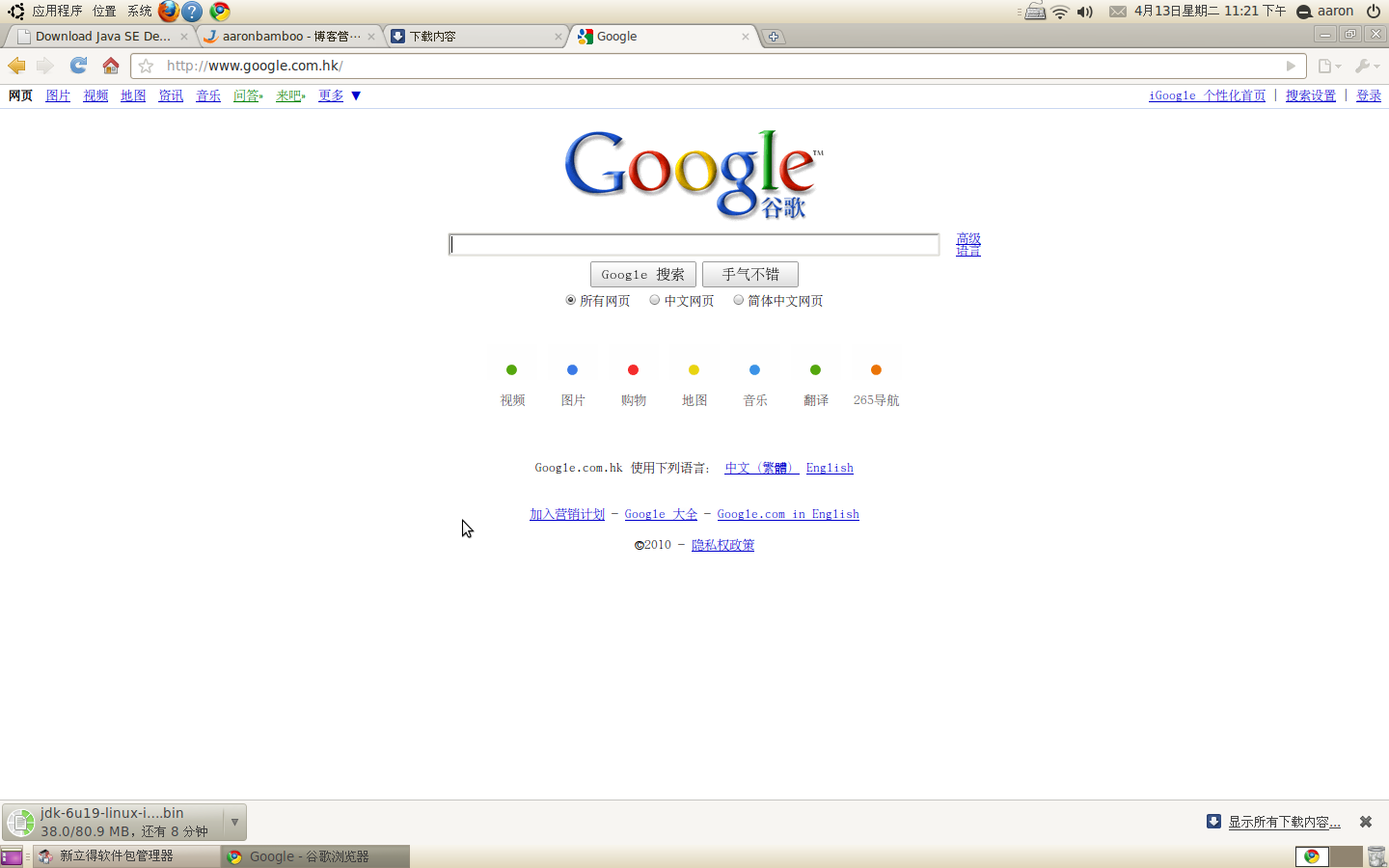The image size is (1389, 868).
Task: Click the 加入营销计划 link
Action: tap(567, 514)
